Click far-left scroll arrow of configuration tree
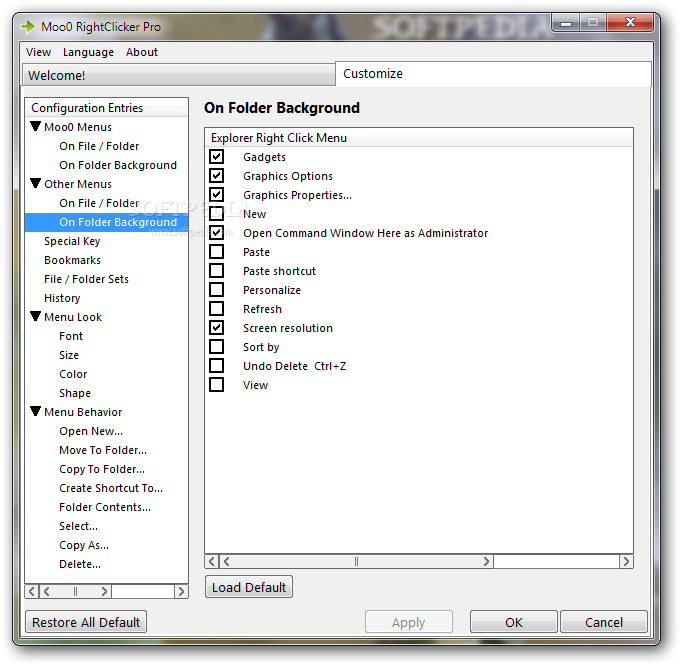The width and height of the screenshot is (681, 666). click(x=32, y=591)
